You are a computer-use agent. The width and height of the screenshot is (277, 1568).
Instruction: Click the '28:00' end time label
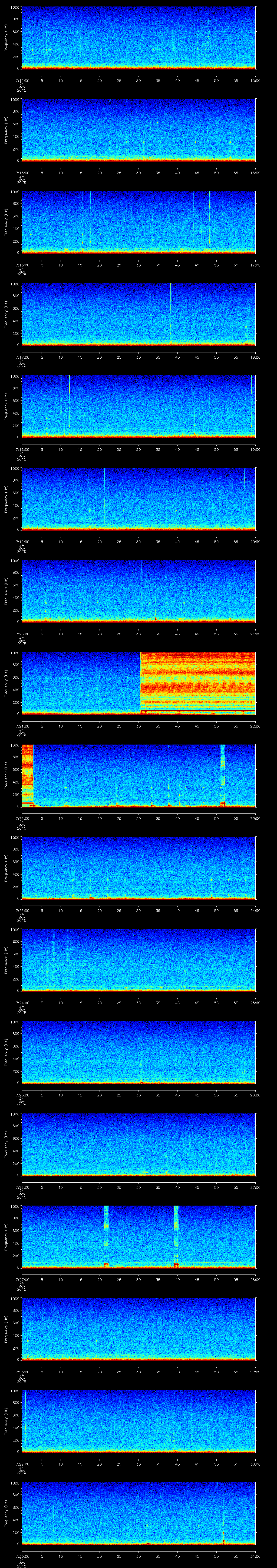[x=255, y=1279]
